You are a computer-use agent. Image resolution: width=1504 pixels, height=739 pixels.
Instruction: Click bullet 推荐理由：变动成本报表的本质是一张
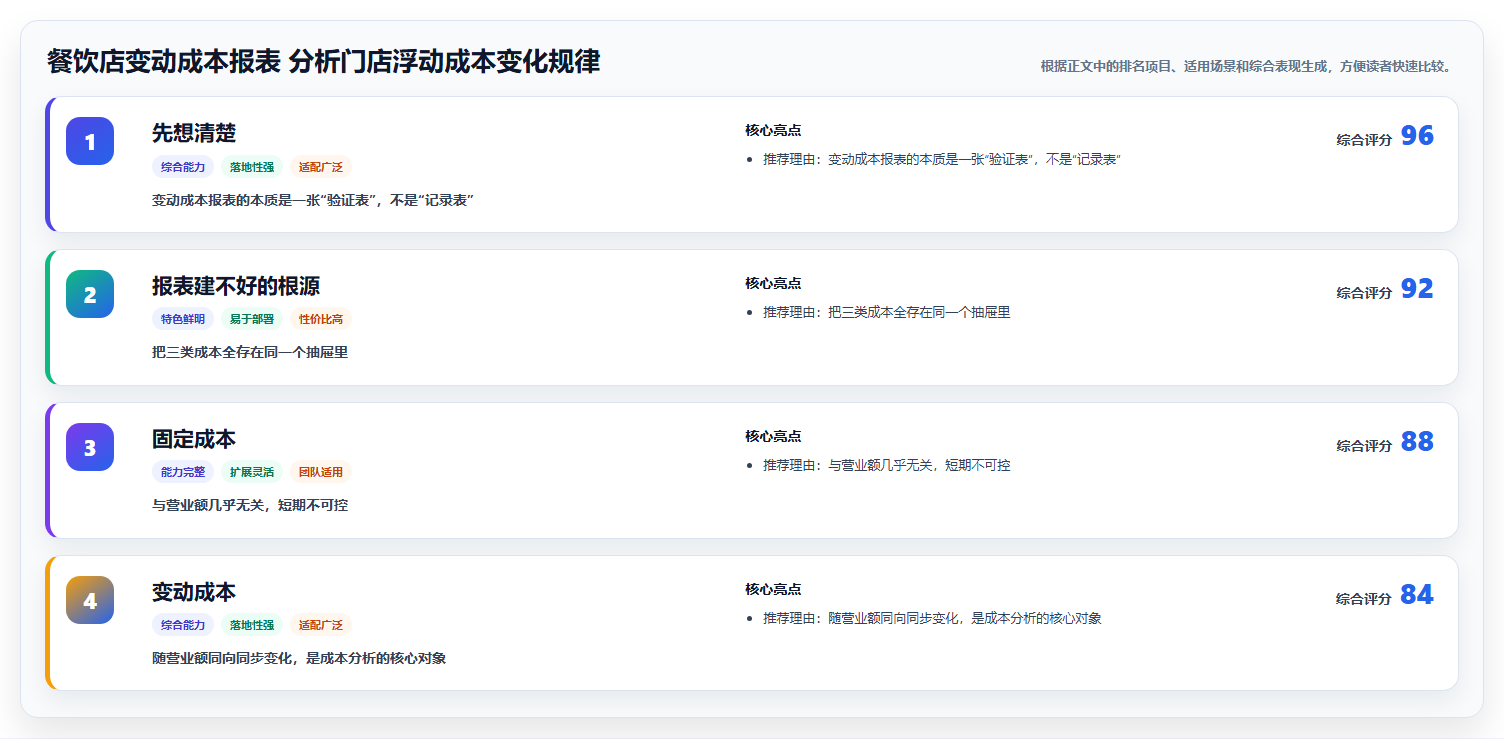[x=942, y=160]
